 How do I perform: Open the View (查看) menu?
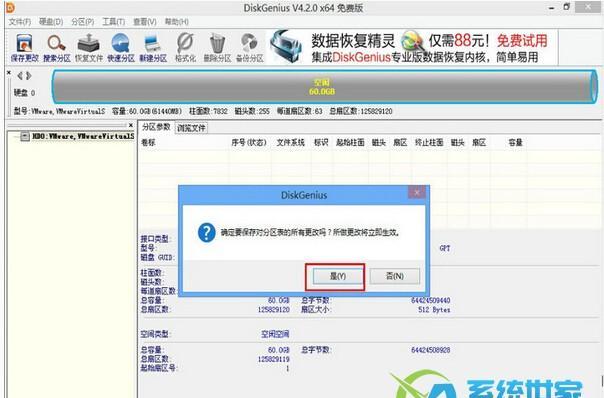144,22
